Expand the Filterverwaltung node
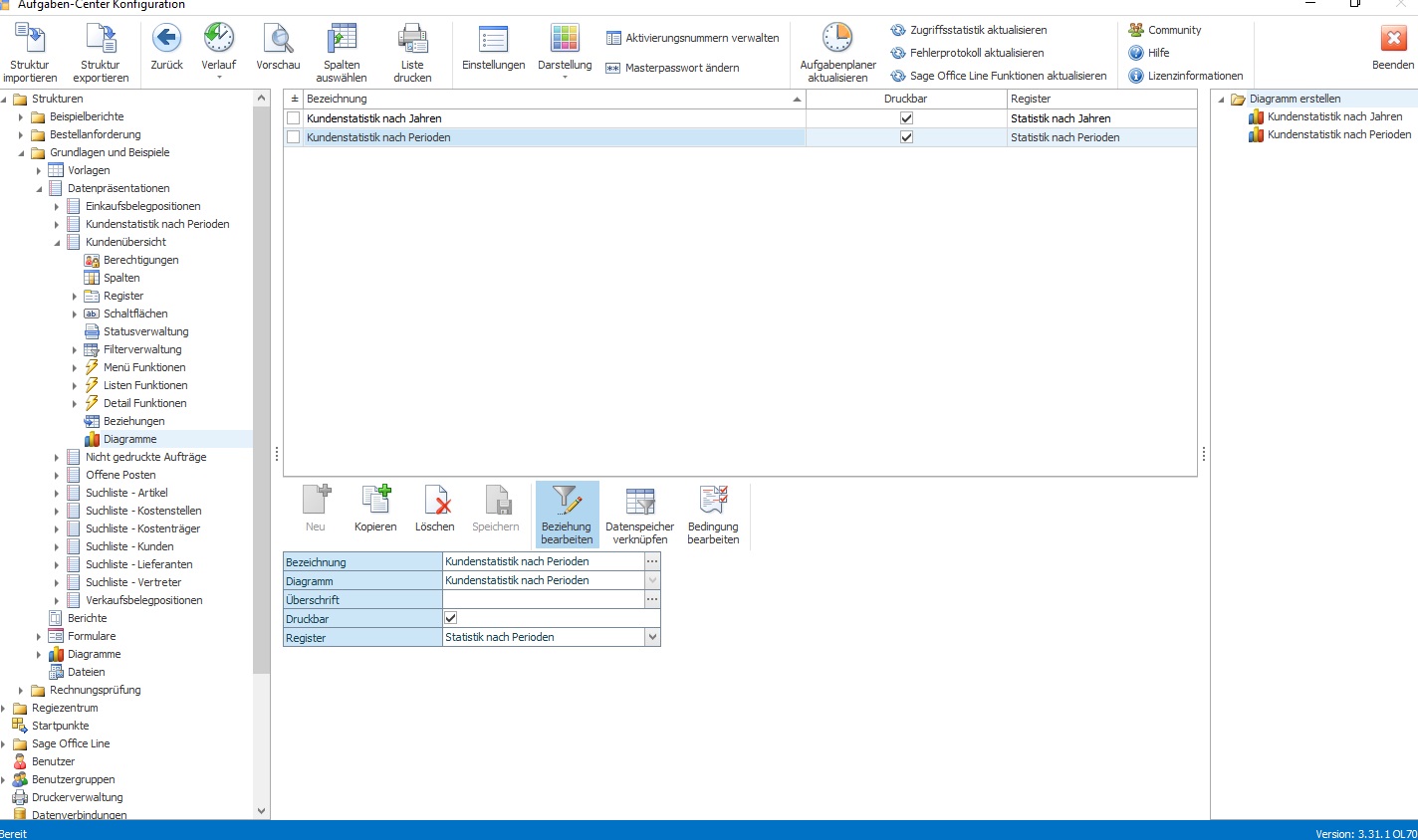Viewport: 1418px width, 840px height. click(x=75, y=349)
